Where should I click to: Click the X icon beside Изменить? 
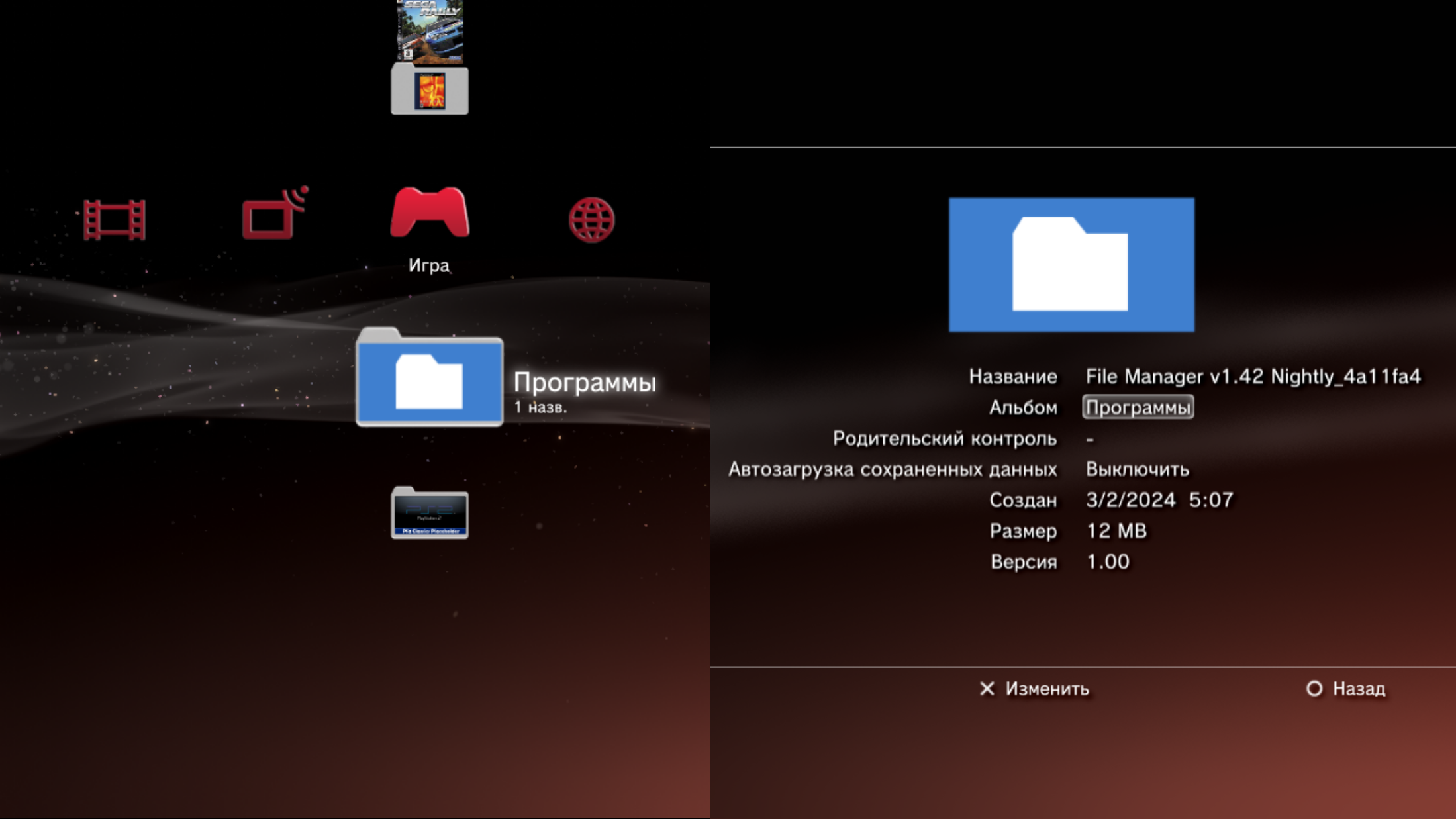tap(987, 689)
